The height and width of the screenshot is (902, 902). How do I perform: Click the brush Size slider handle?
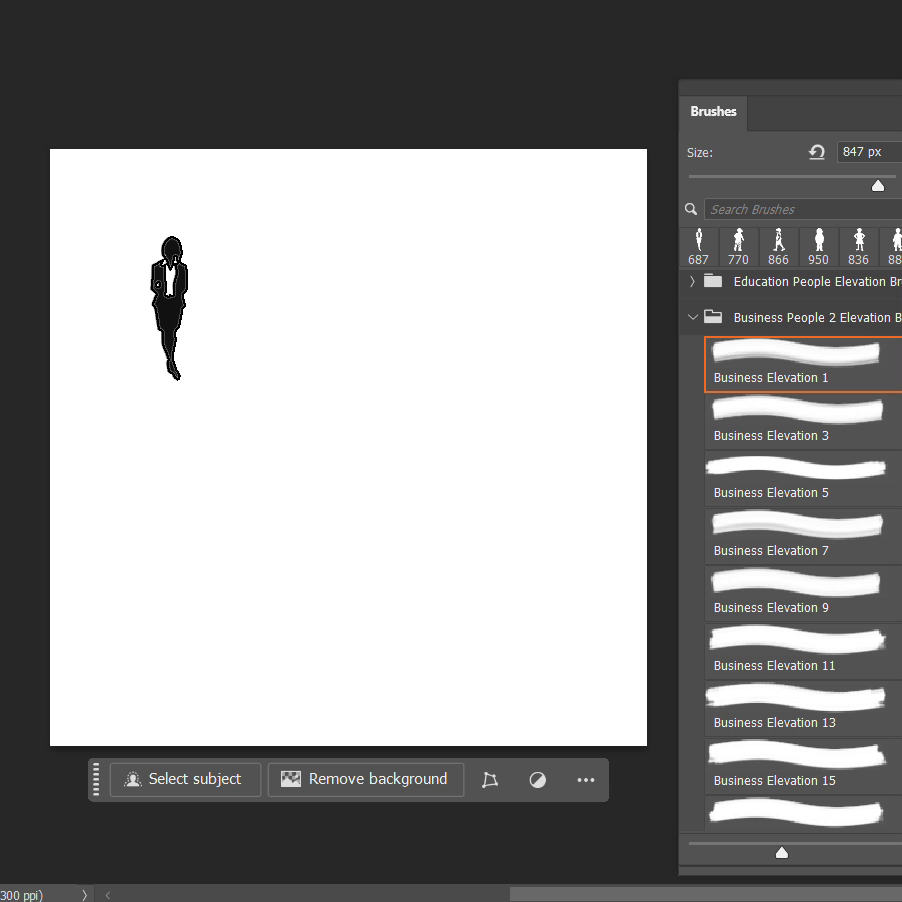[x=878, y=185]
